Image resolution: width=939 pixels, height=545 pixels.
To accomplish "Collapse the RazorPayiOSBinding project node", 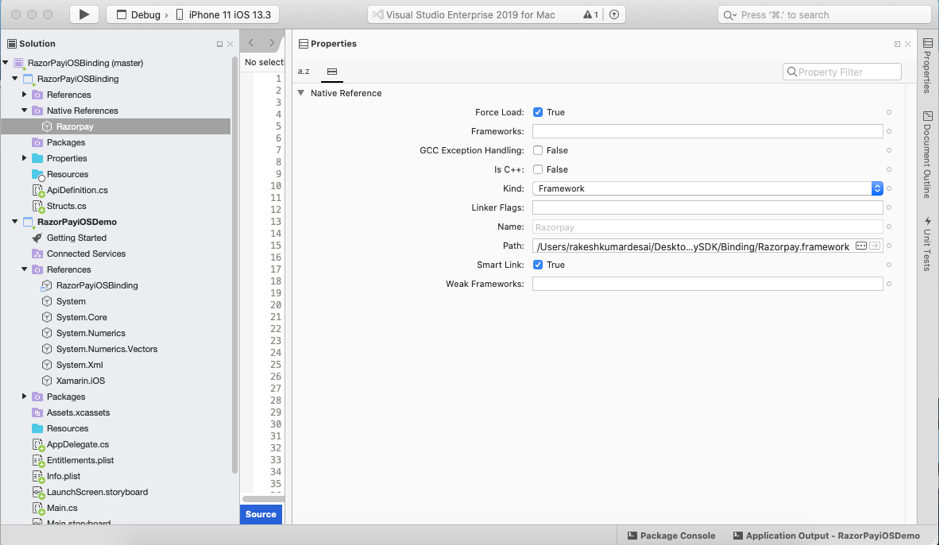I will coord(15,78).
